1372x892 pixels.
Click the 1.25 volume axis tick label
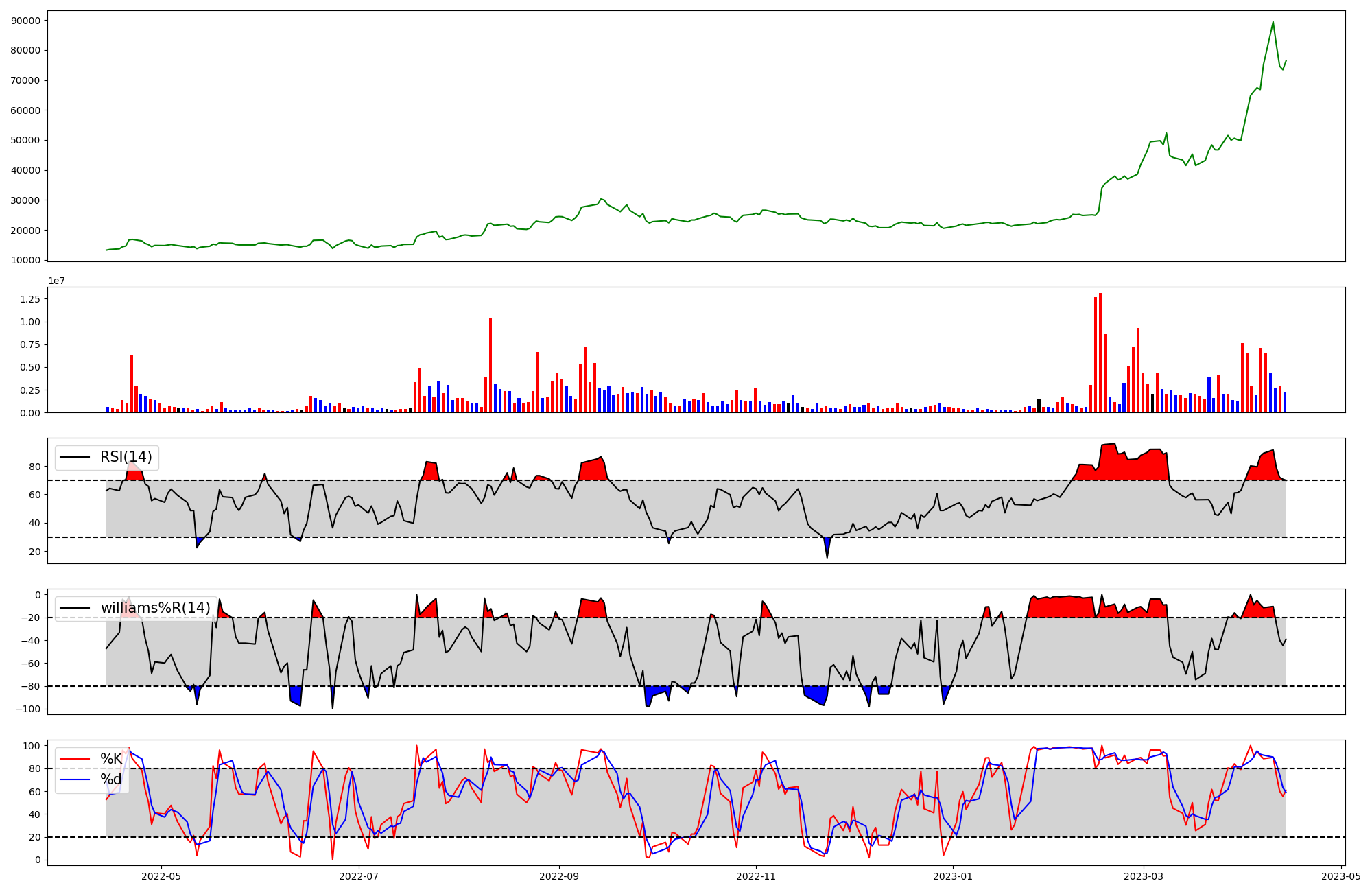(x=29, y=299)
